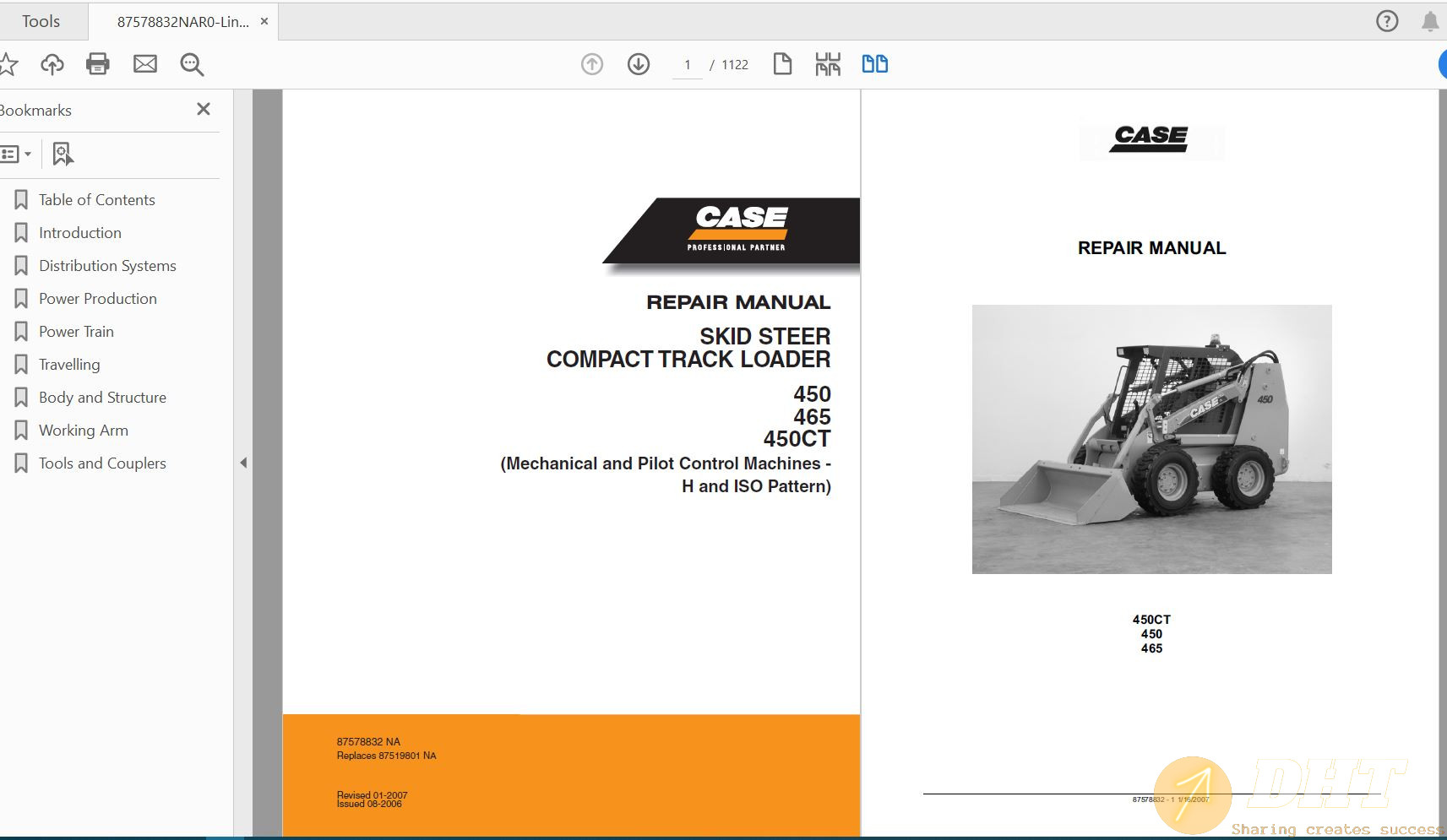Add document to favorites with star icon
The width and height of the screenshot is (1447, 840).
click(8, 63)
